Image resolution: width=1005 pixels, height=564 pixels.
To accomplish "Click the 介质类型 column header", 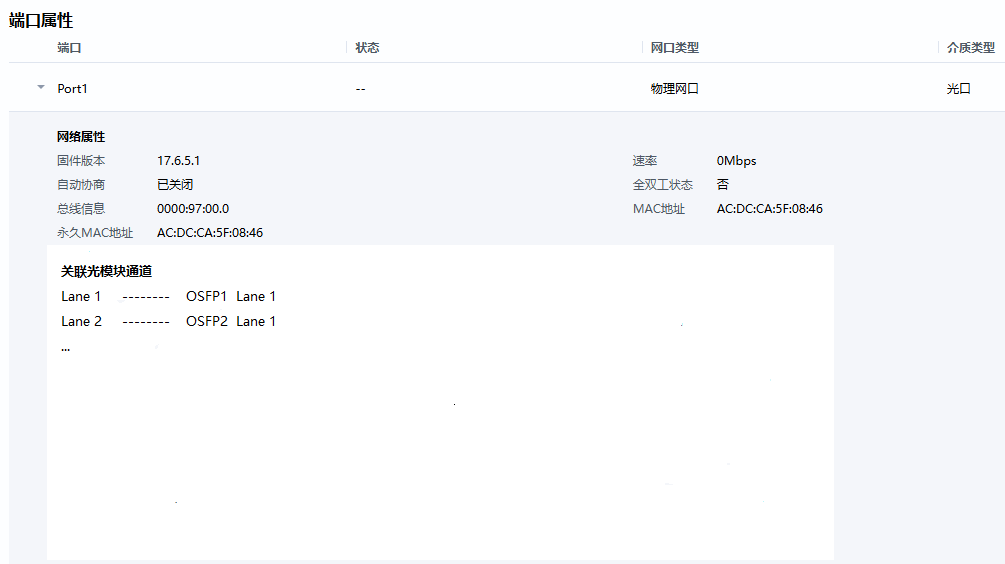I will (970, 48).
